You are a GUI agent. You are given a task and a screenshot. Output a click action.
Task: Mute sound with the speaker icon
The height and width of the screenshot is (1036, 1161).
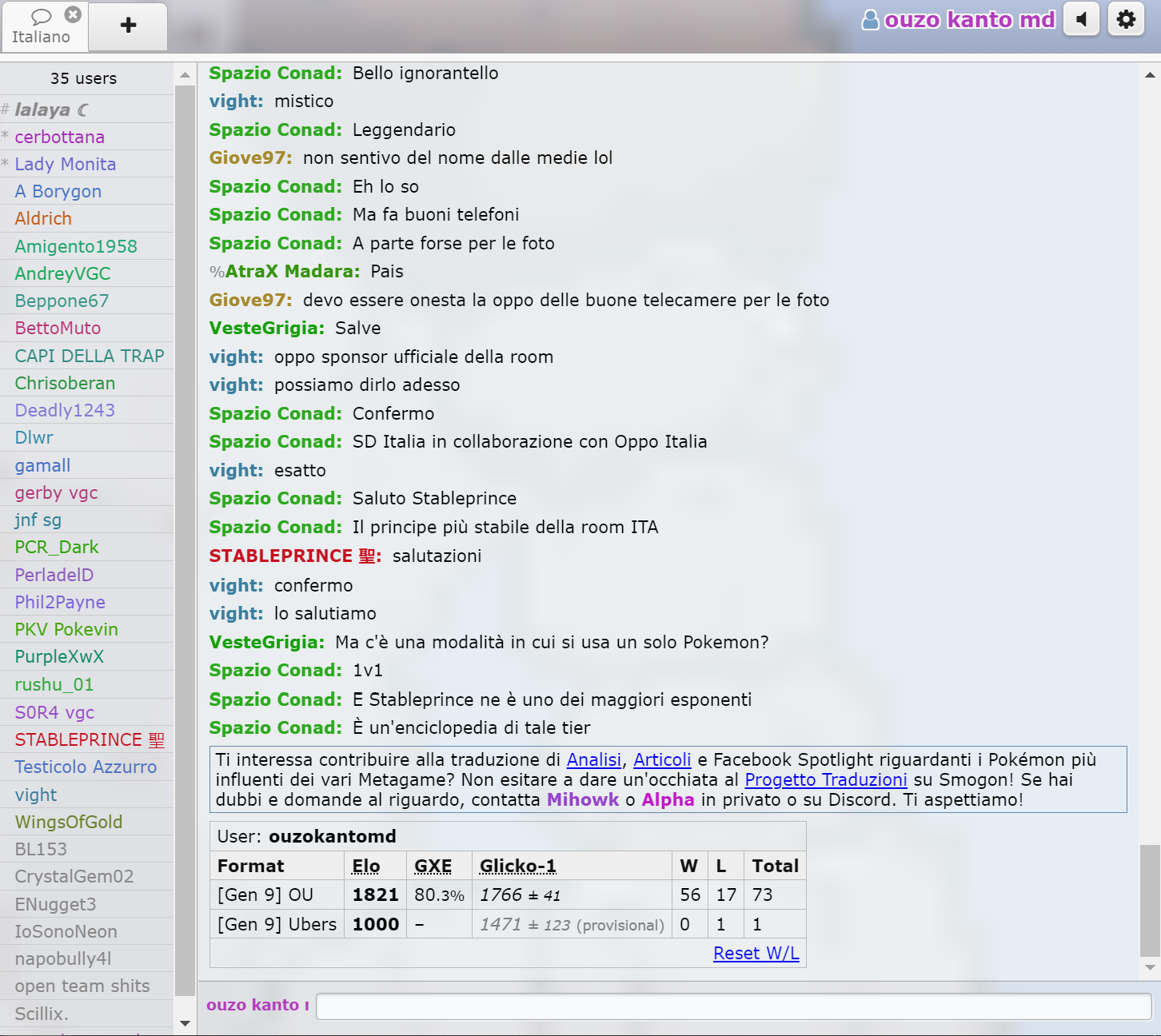tap(1081, 19)
